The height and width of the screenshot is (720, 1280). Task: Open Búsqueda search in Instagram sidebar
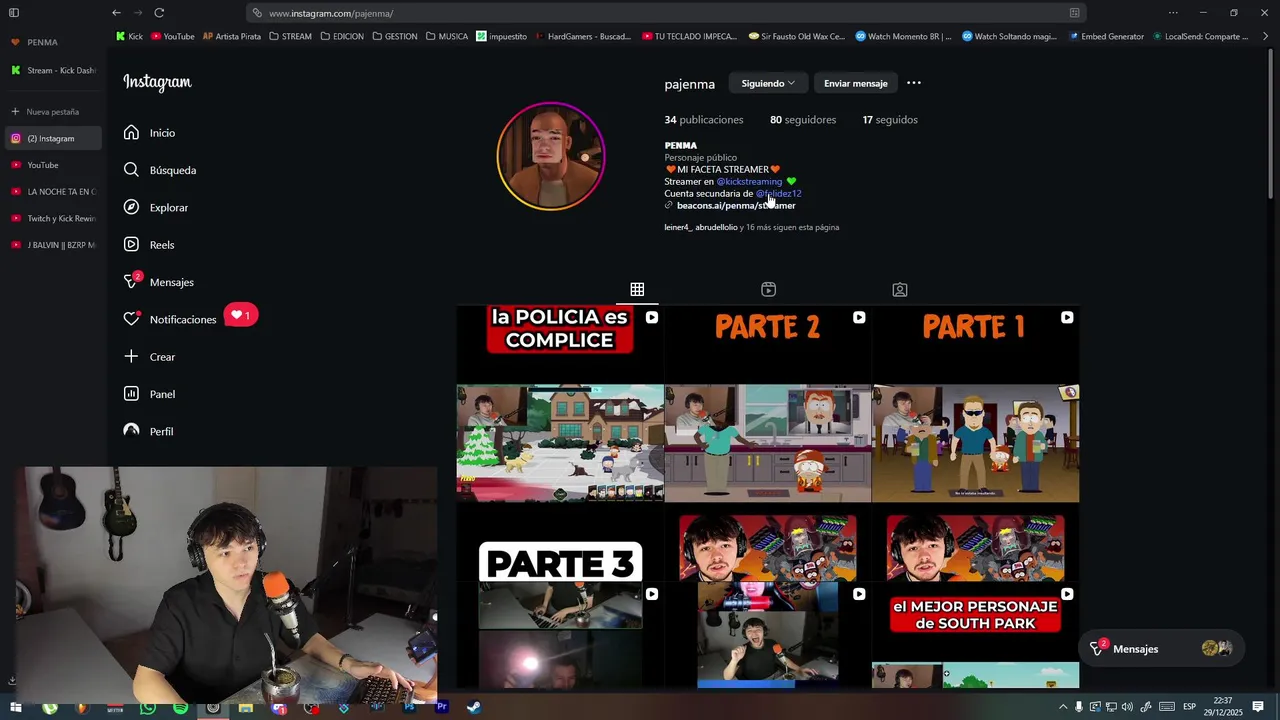click(160, 170)
